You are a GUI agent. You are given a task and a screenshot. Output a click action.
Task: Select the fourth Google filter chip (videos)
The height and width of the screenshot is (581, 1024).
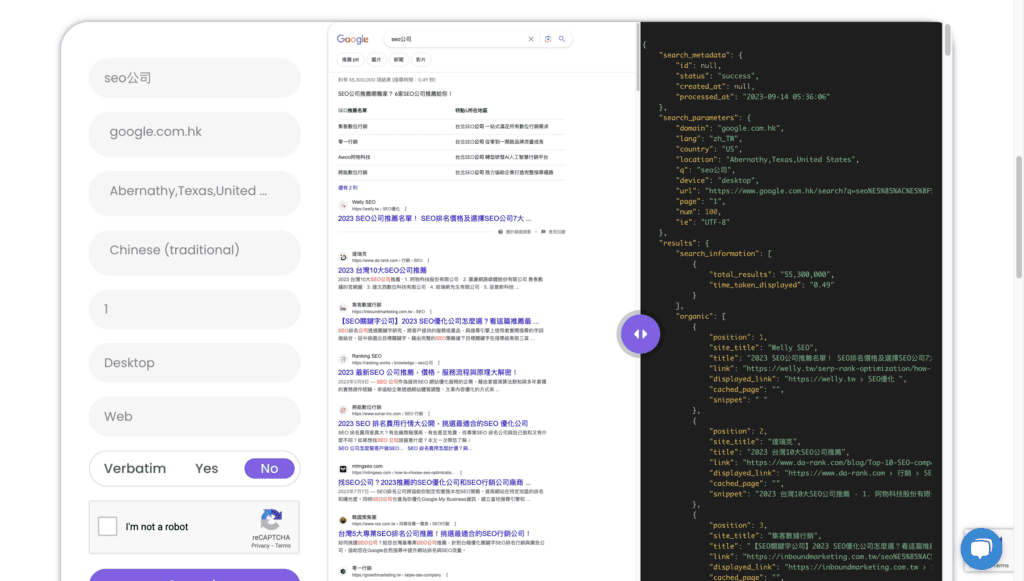coord(421,59)
